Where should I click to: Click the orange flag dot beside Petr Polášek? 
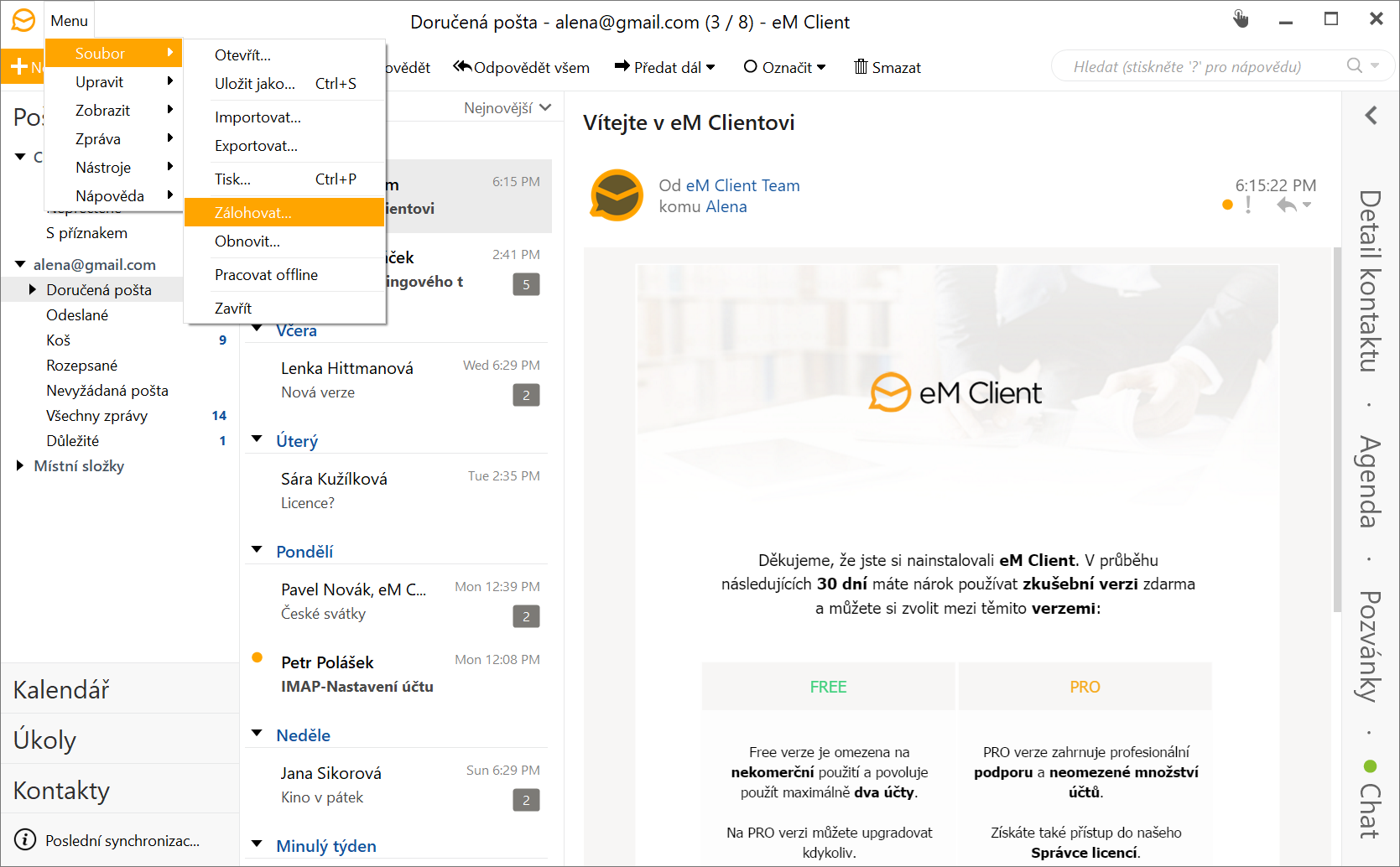(x=258, y=657)
